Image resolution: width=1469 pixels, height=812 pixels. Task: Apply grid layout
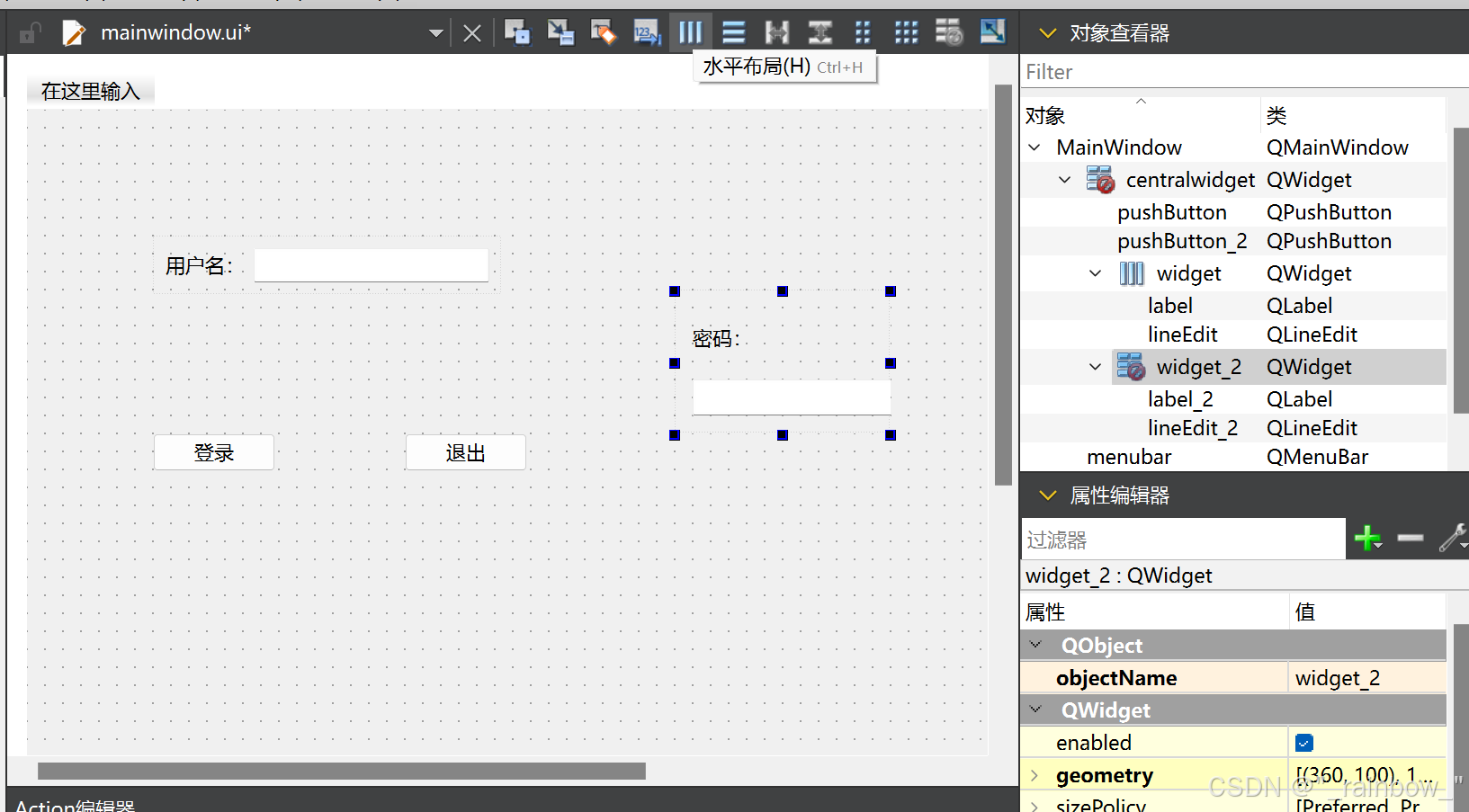907,32
